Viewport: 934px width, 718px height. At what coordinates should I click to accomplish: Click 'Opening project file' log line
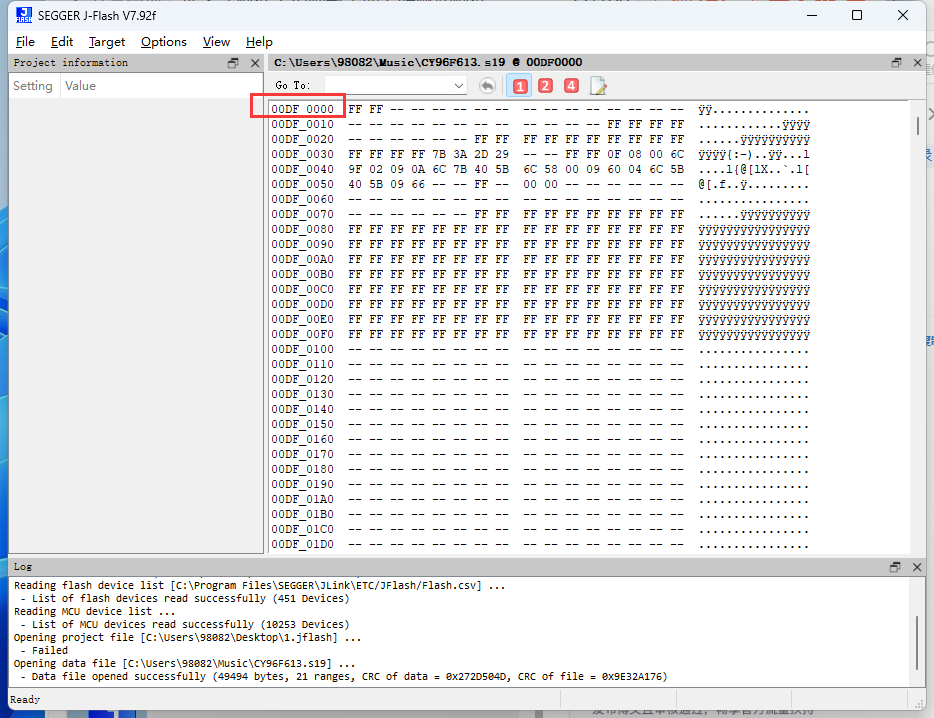188,638
